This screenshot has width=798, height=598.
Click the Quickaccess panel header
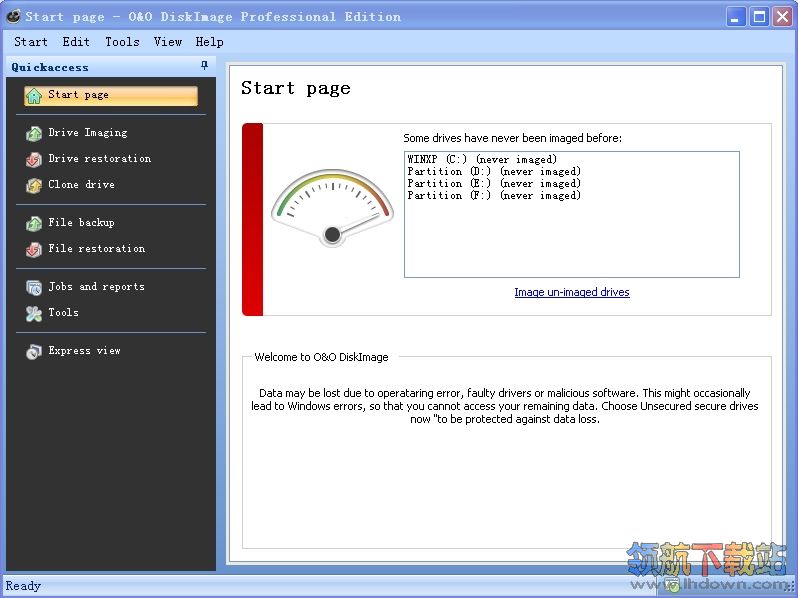click(110, 67)
